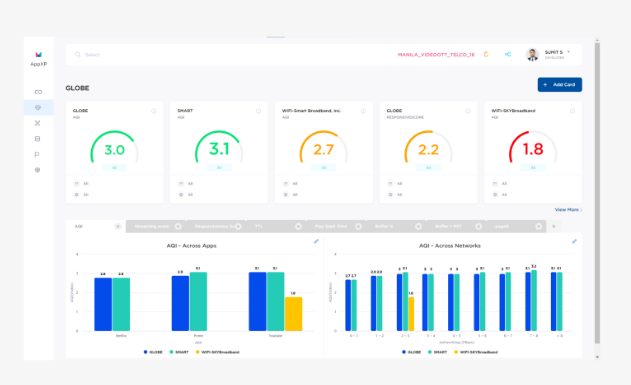Click the pencil icon on AQI - Across Networks
Viewport: 631px width, 385px height.
(574, 241)
